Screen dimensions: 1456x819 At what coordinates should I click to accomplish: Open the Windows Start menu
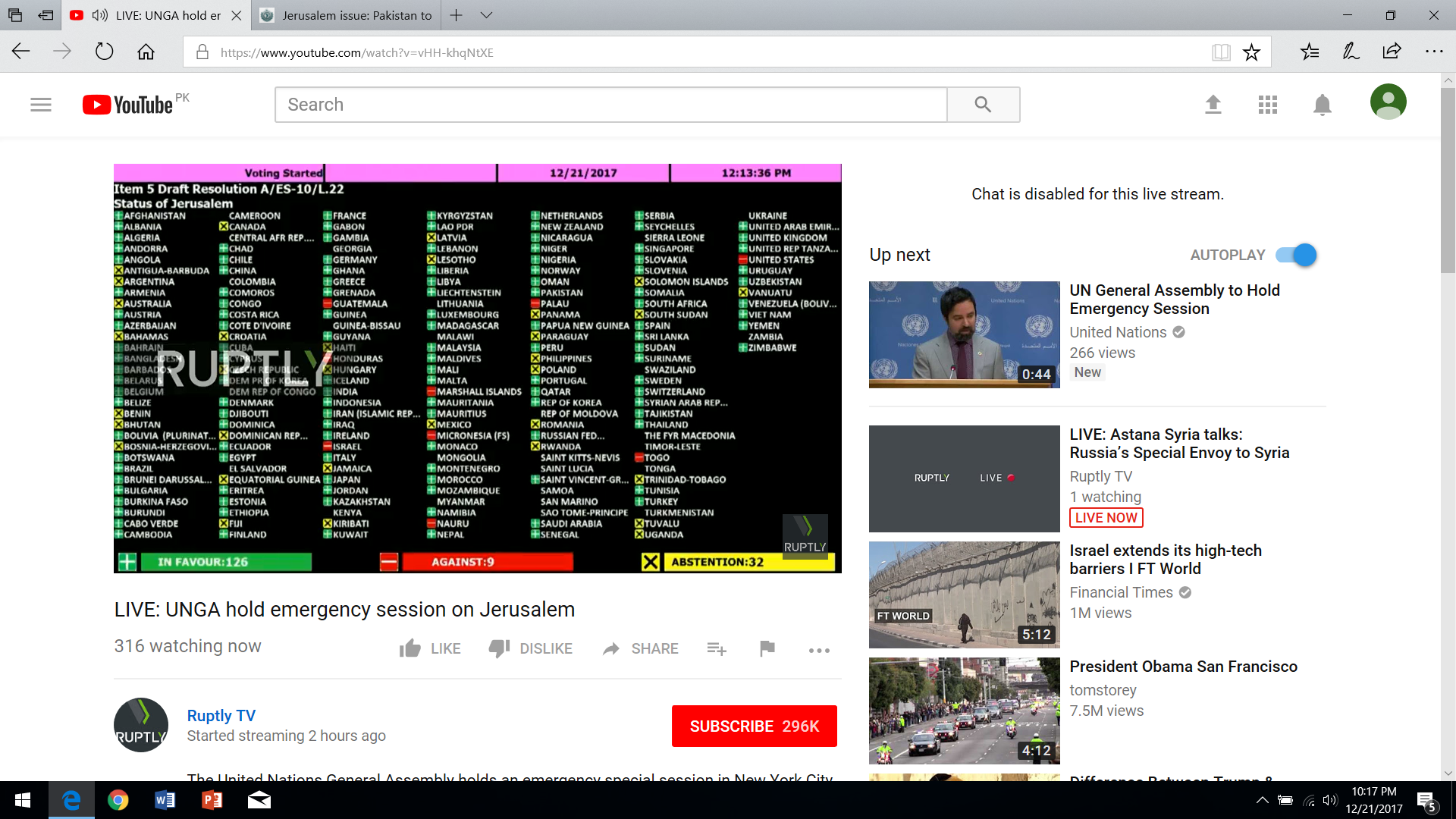pyautogui.click(x=23, y=800)
